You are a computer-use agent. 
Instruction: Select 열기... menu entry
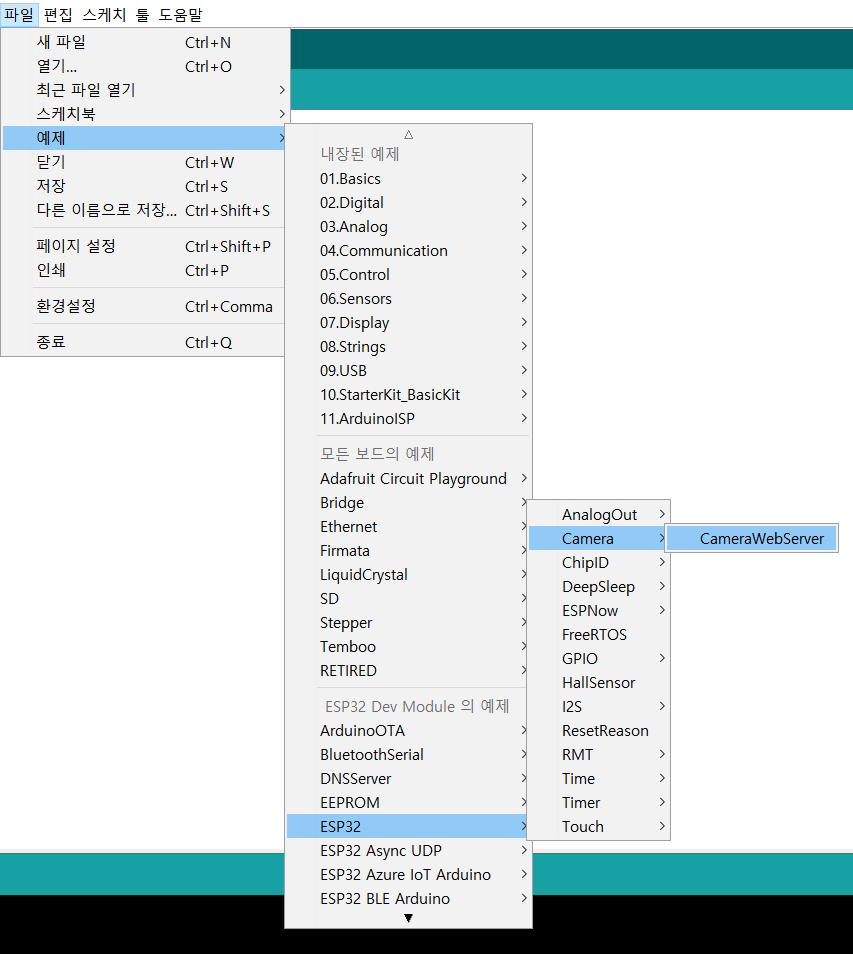coord(144,66)
